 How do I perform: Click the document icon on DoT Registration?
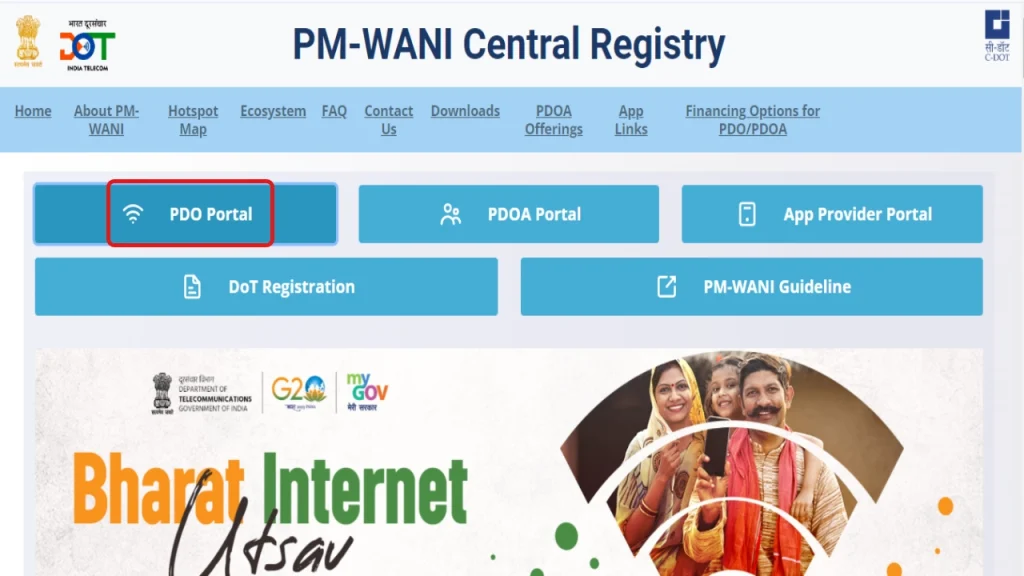click(x=192, y=287)
